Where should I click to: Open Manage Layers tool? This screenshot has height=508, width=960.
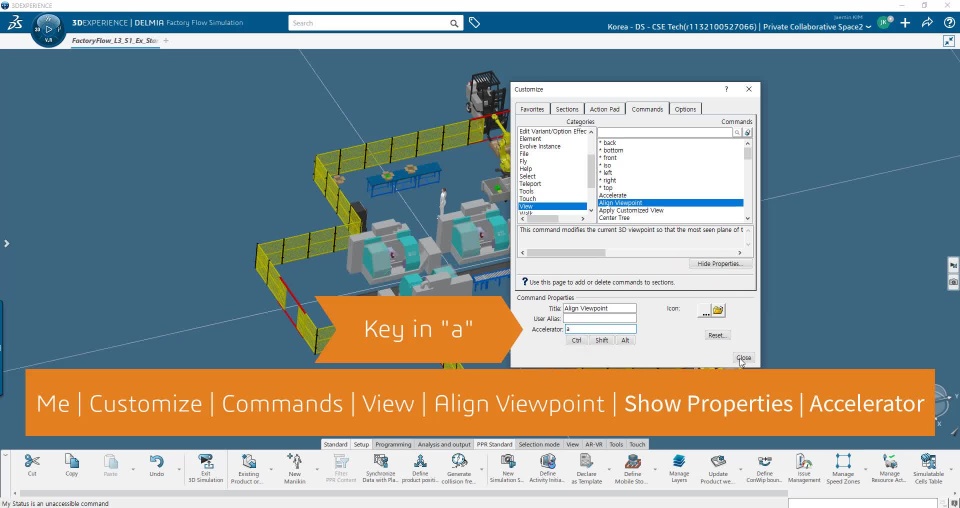pyautogui.click(x=678, y=461)
